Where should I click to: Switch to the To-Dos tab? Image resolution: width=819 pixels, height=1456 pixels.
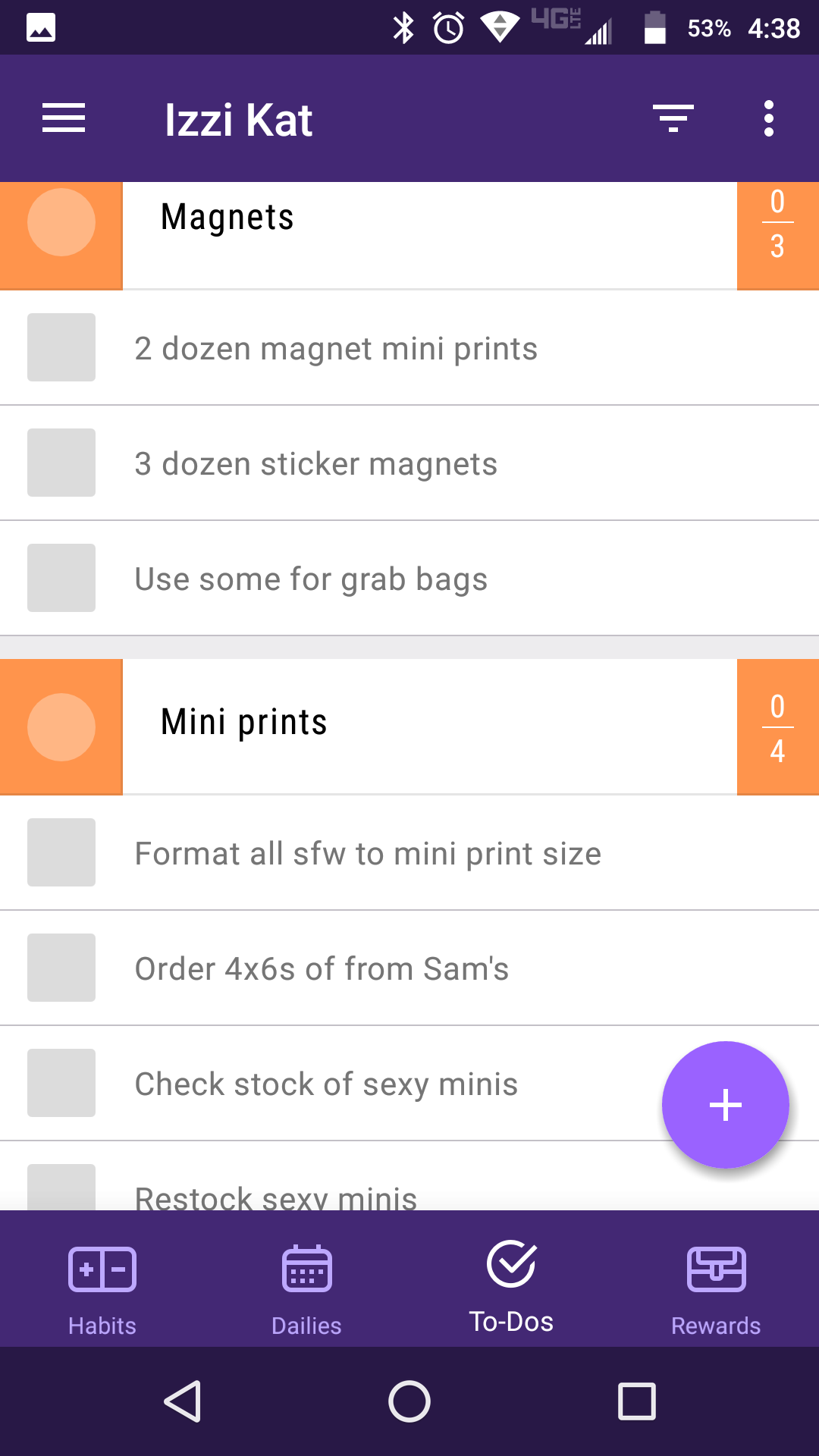click(512, 1288)
